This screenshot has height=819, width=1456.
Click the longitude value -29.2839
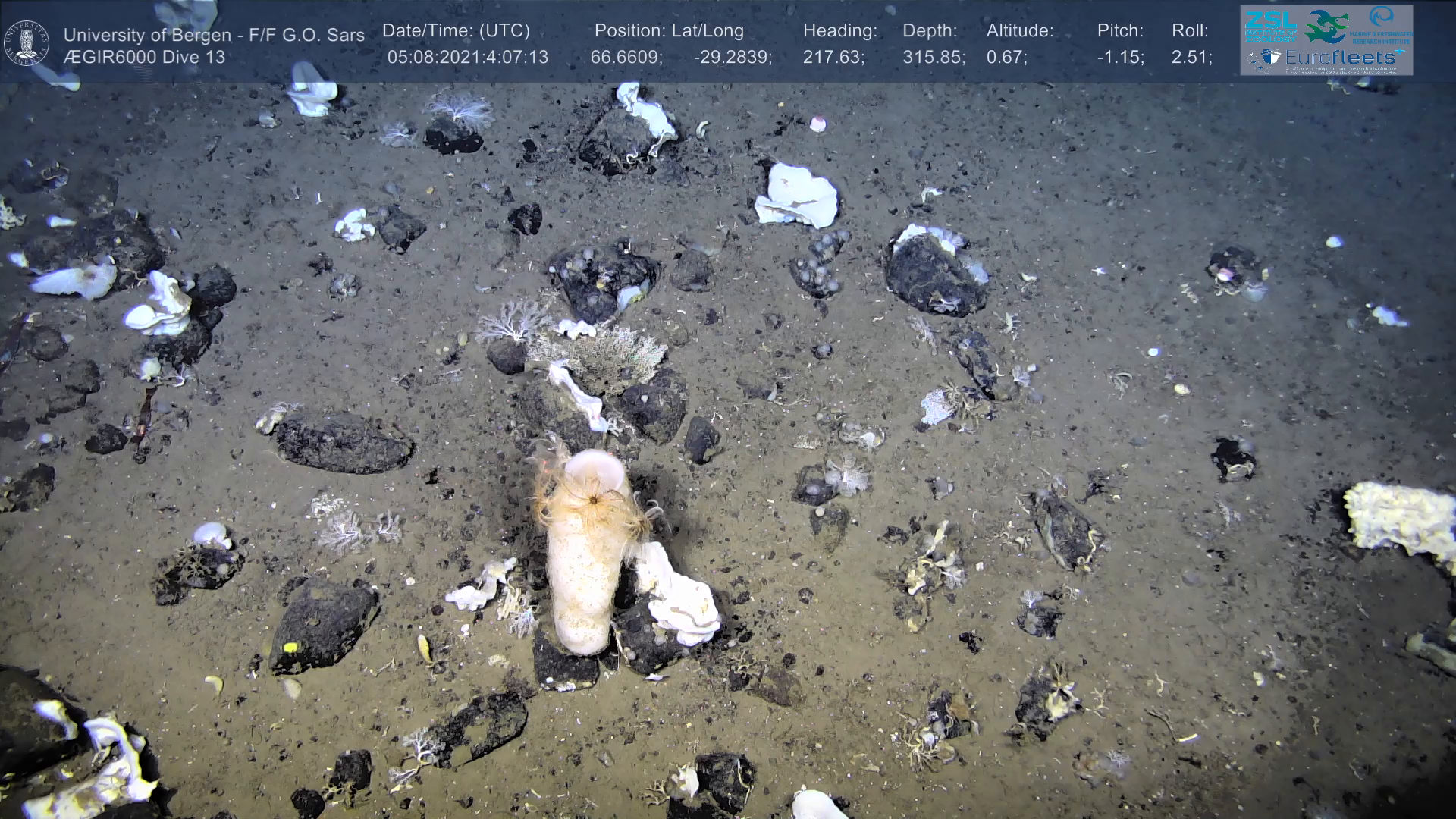pos(733,58)
